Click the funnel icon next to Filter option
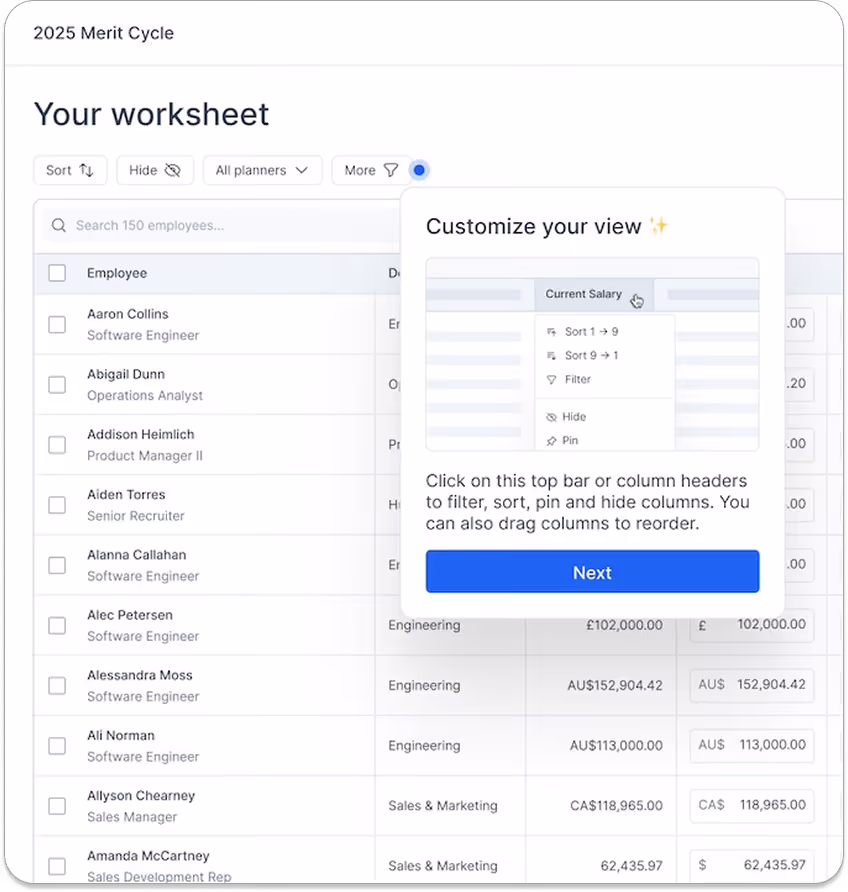The width and height of the screenshot is (848, 892). [551, 379]
